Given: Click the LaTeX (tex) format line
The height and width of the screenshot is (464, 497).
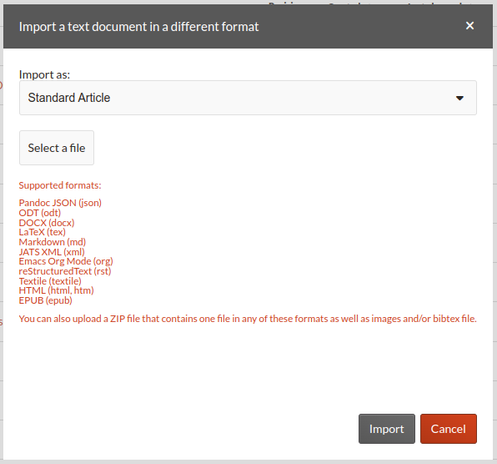Looking at the screenshot, I should (42, 232).
